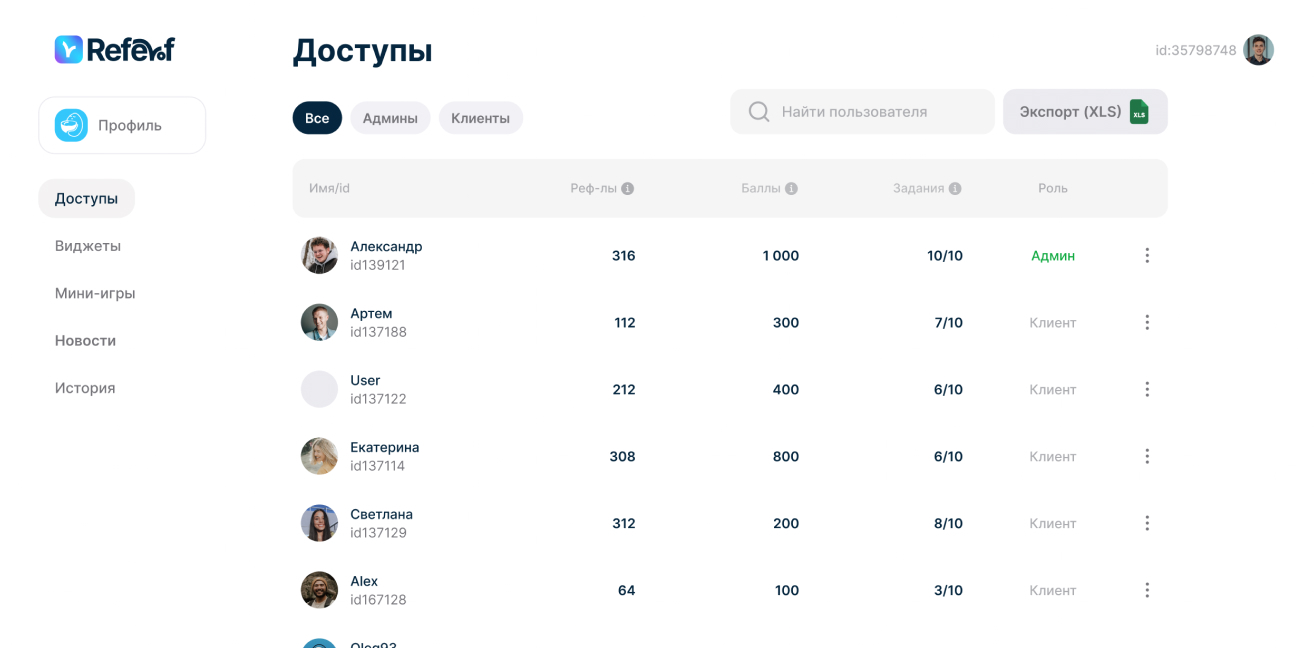Open the actions menu for Екатерина
The image size is (1314, 648).
tap(1147, 456)
